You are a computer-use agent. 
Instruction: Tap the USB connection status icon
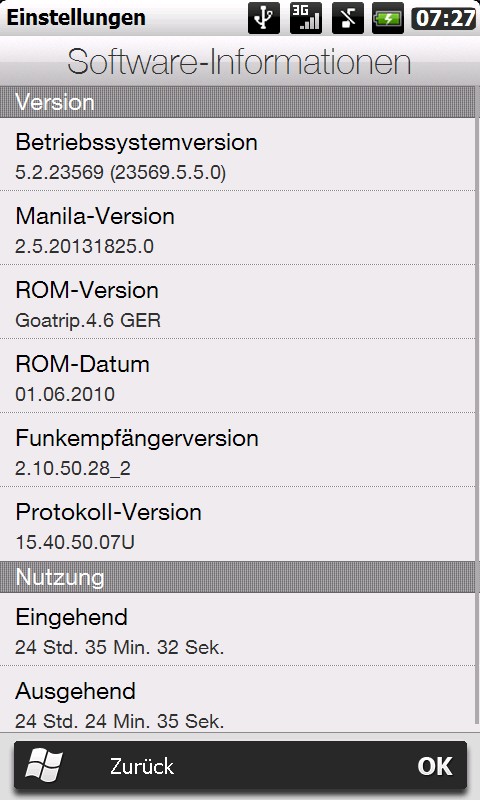[x=264, y=18]
